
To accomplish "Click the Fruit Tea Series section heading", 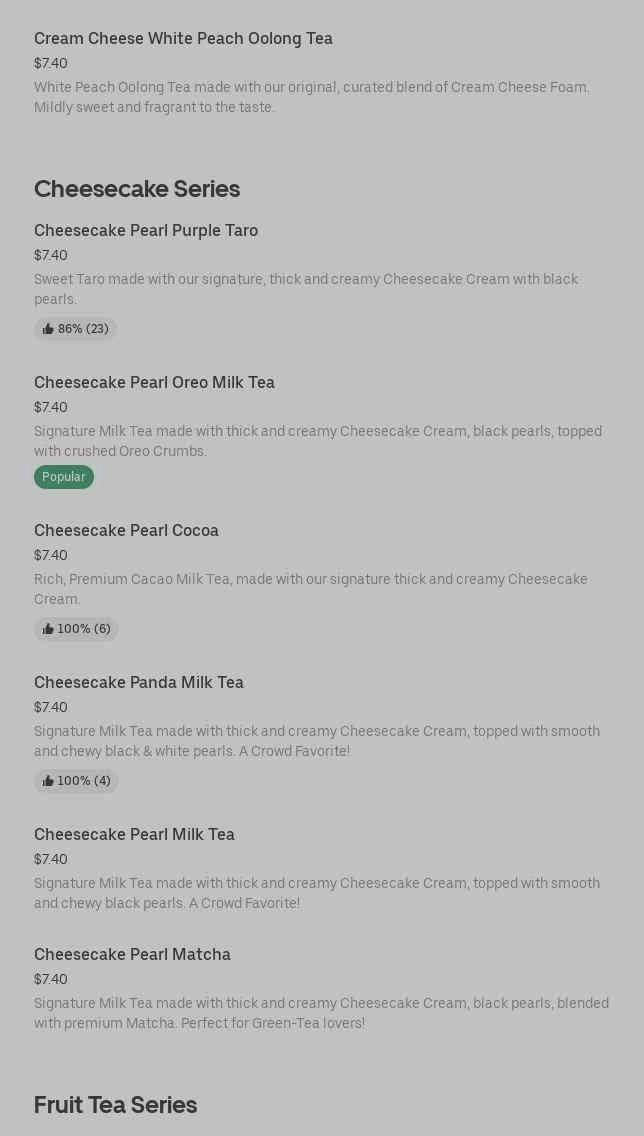I will pyautogui.click(x=115, y=1104).
